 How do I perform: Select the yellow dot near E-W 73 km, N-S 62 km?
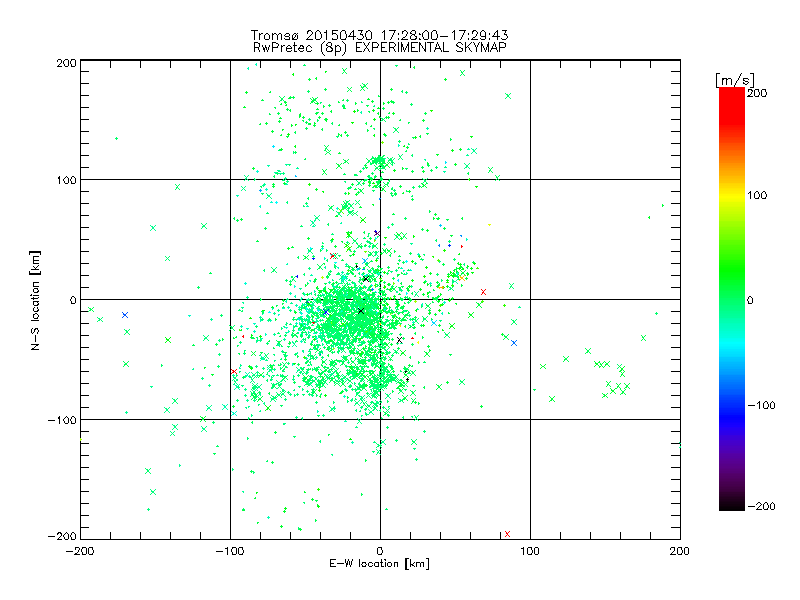coord(489,224)
